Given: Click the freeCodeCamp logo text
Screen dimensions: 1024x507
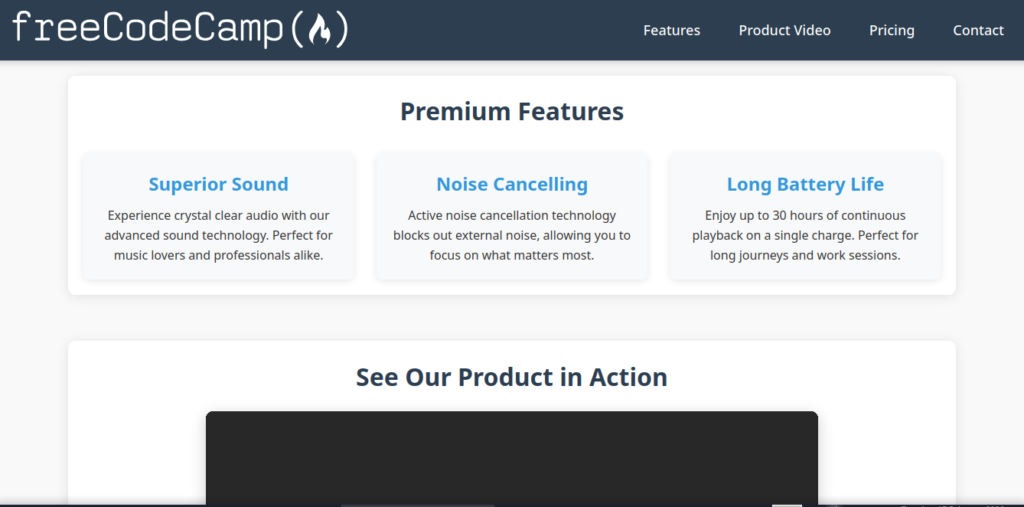Looking at the screenshot, I should click(x=145, y=30).
